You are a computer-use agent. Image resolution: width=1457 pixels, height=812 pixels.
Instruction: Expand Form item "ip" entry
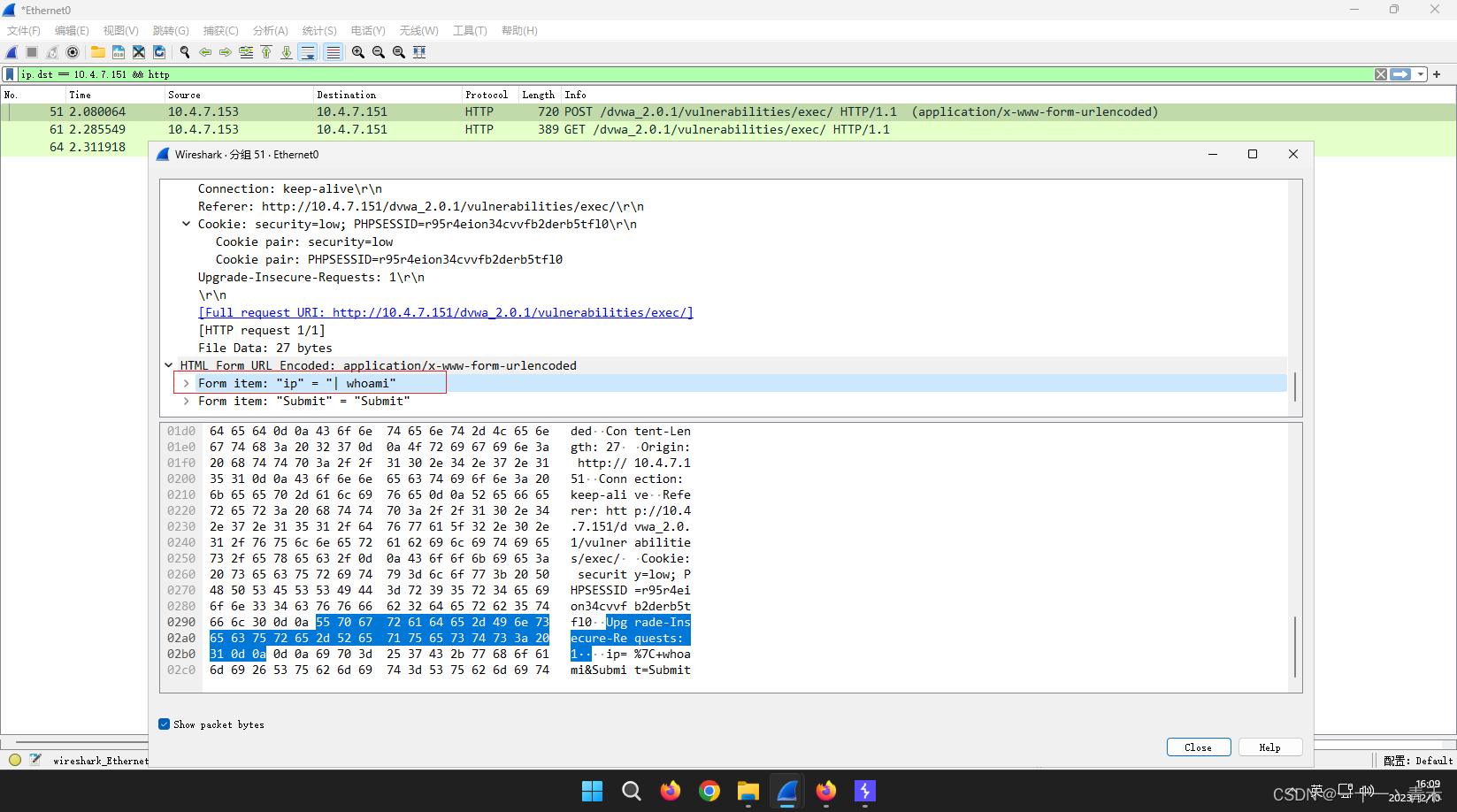click(x=186, y=383)
